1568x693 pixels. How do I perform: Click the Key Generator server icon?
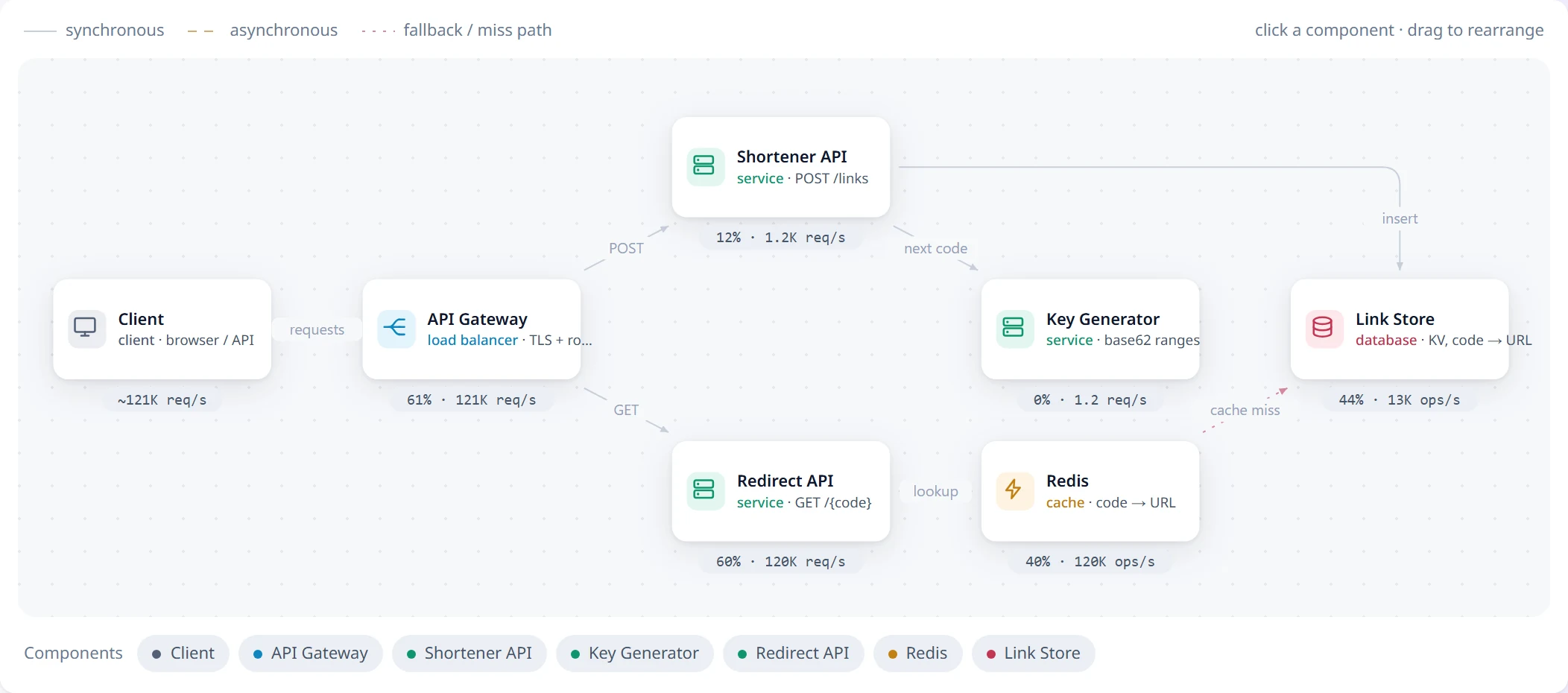[x=1014, y=329]
